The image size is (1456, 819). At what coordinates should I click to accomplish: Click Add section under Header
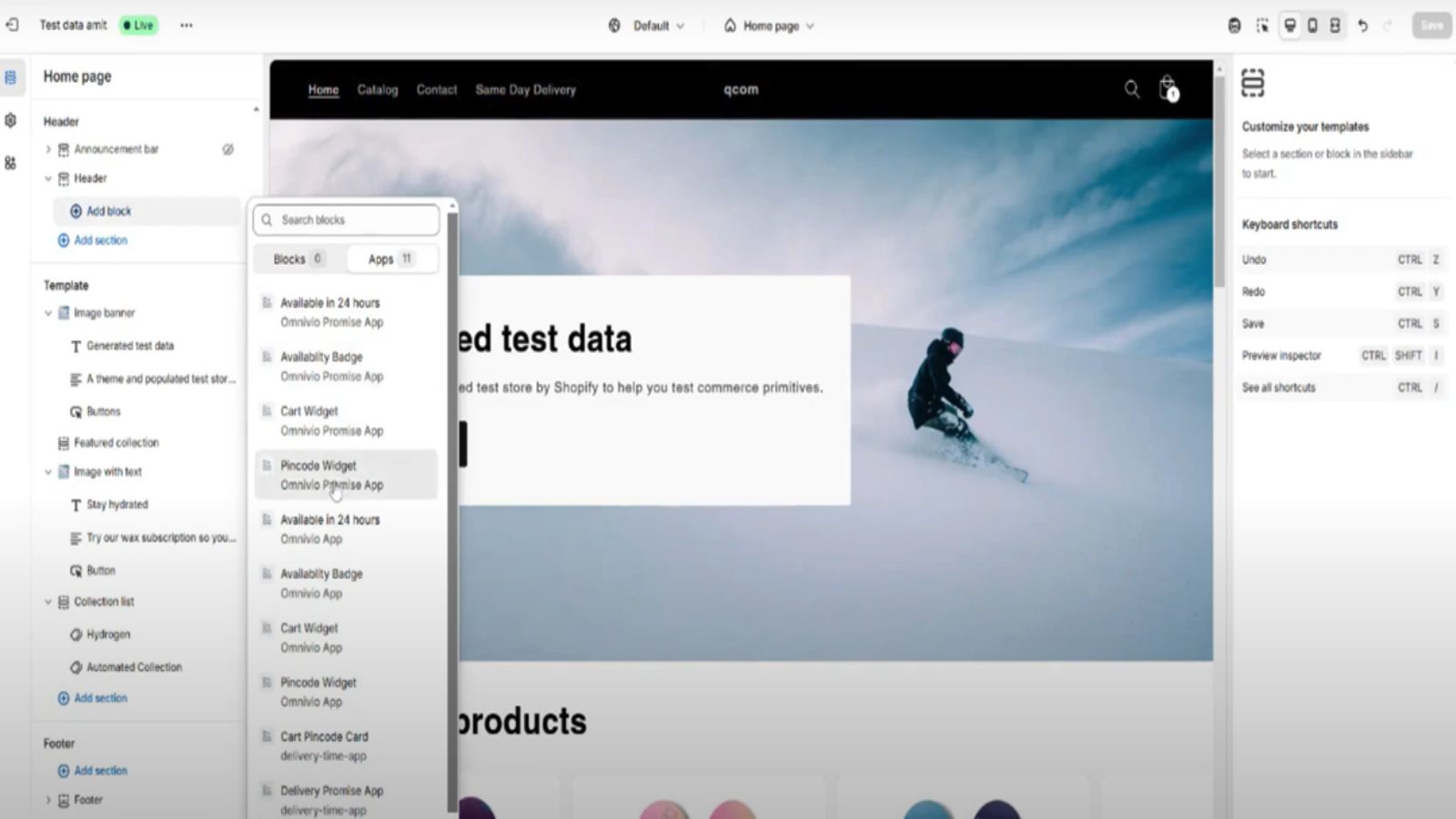coord(93,240)
